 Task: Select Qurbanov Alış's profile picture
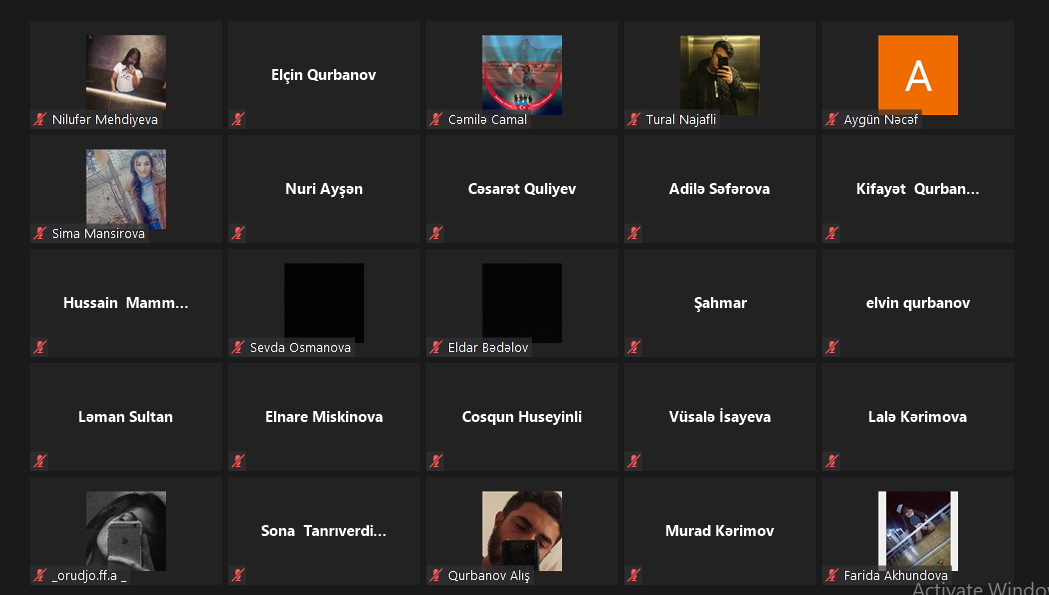(522, 531)
